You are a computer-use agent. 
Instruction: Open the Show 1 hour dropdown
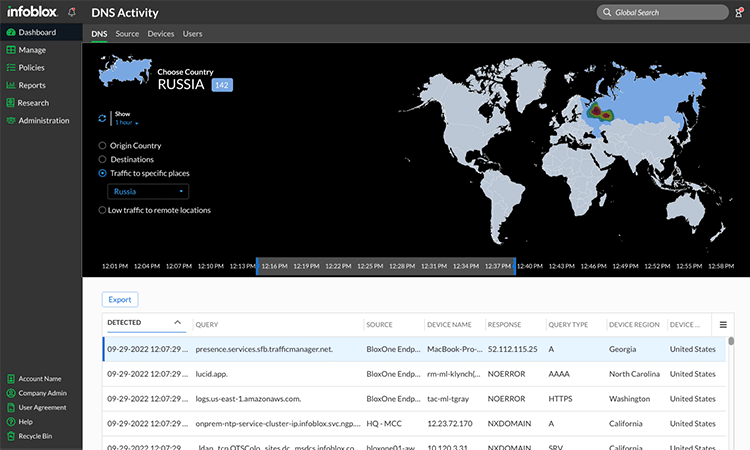pyautogui.click(x=127, y=122)
